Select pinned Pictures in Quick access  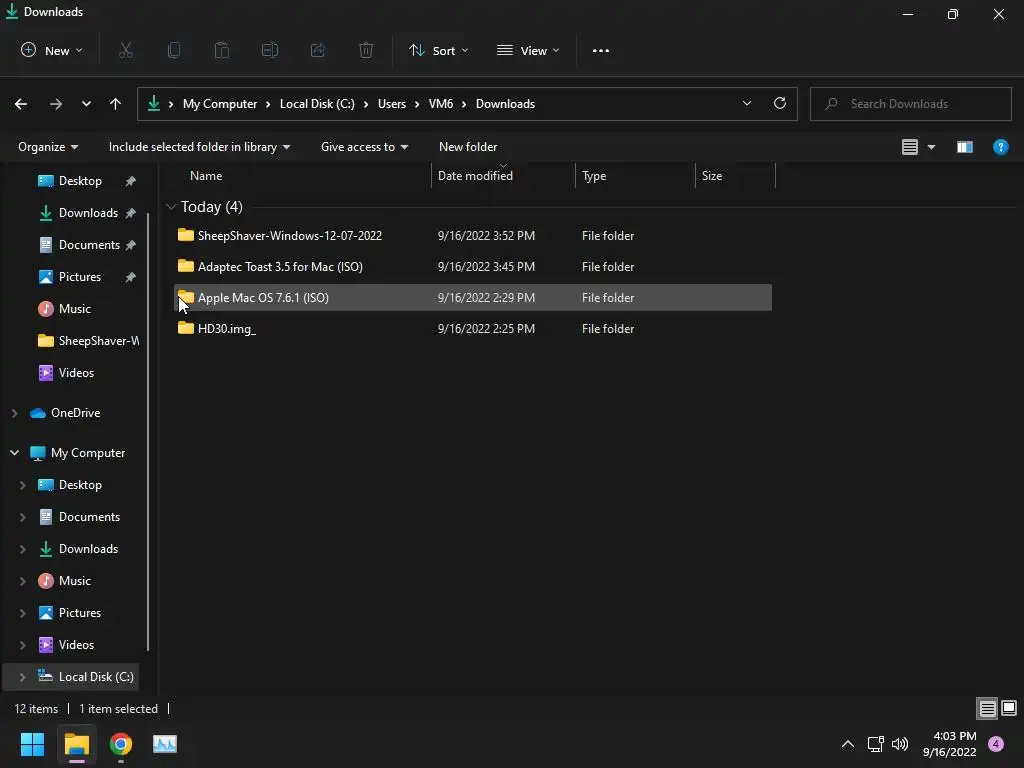click(x=80, y=277)
